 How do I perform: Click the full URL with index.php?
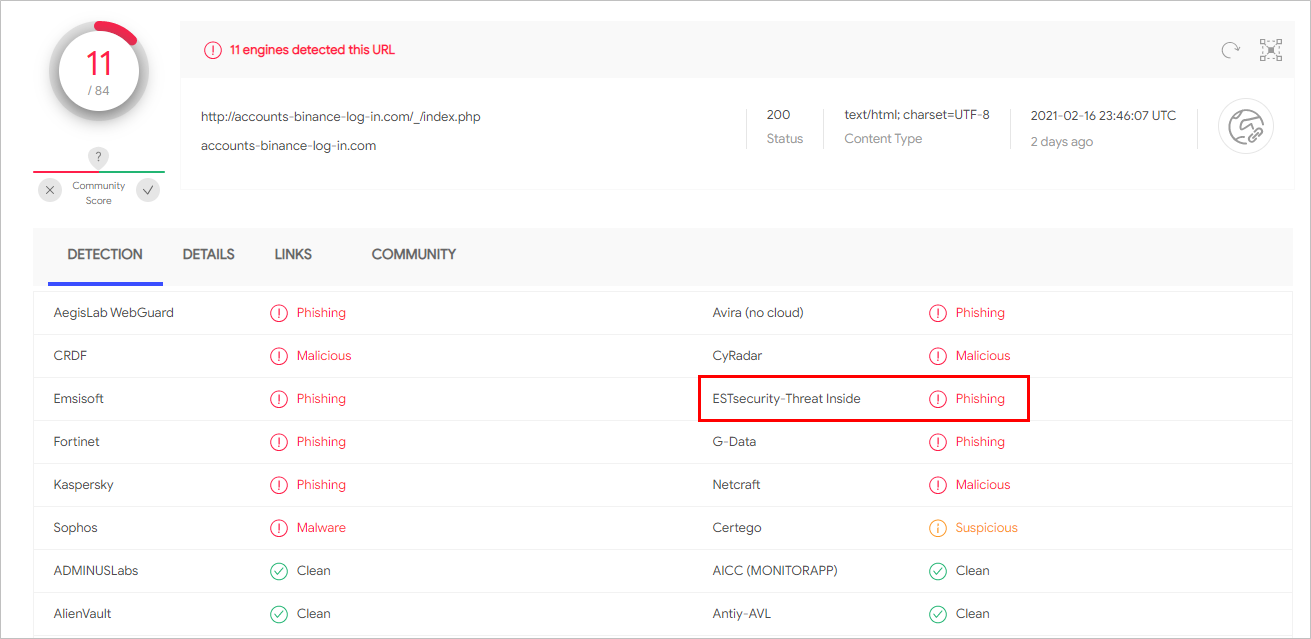click(341, 117)
